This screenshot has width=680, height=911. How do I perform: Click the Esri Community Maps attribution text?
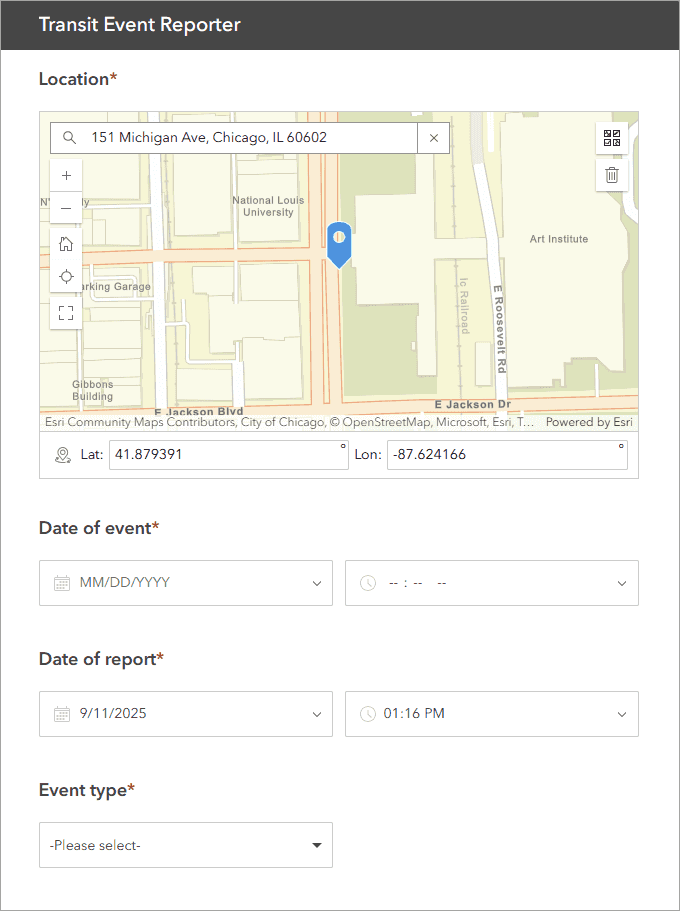[289, 422]
